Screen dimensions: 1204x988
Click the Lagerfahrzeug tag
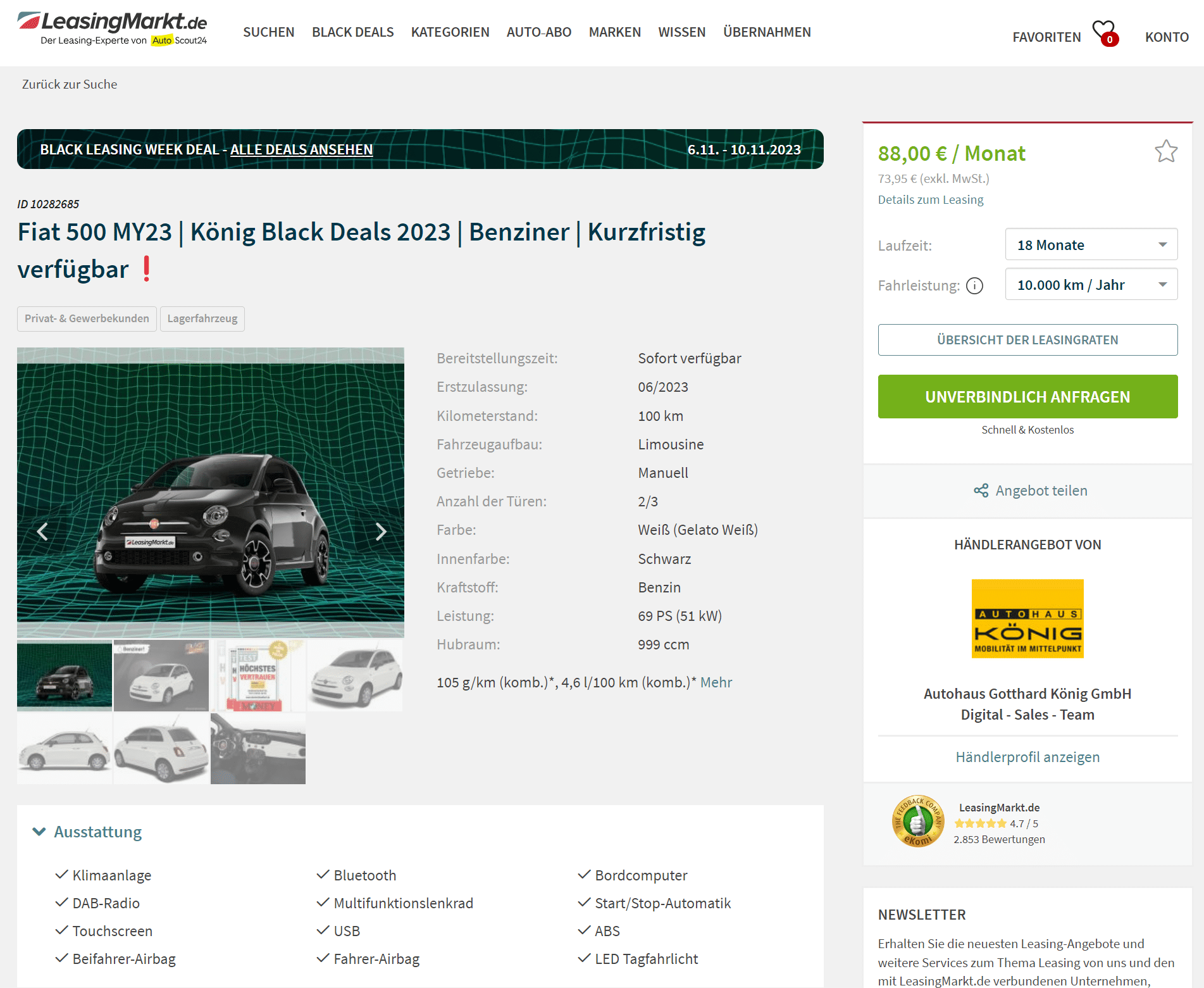[x=202, y=319]
